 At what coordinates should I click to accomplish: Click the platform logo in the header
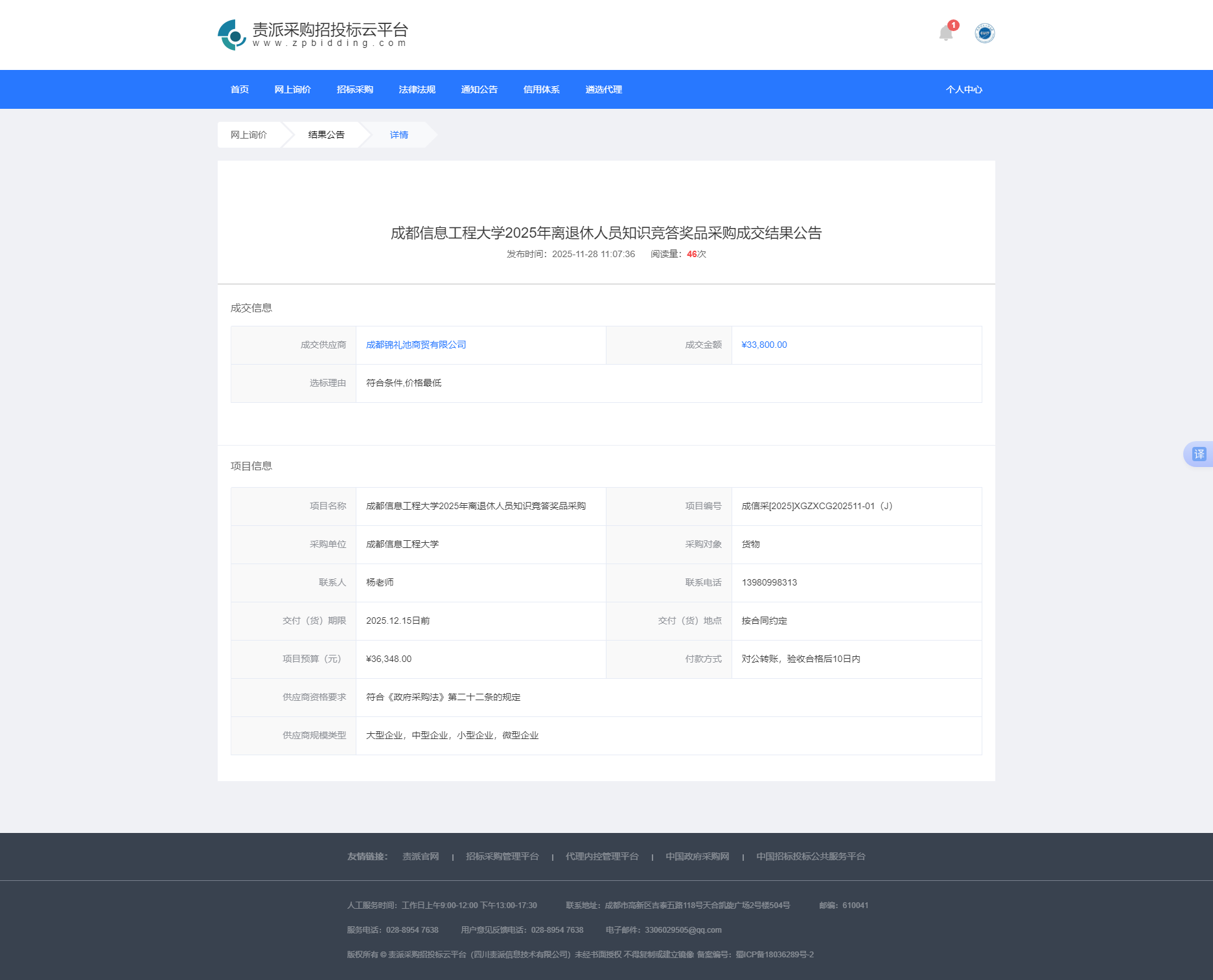pos(313,34)
